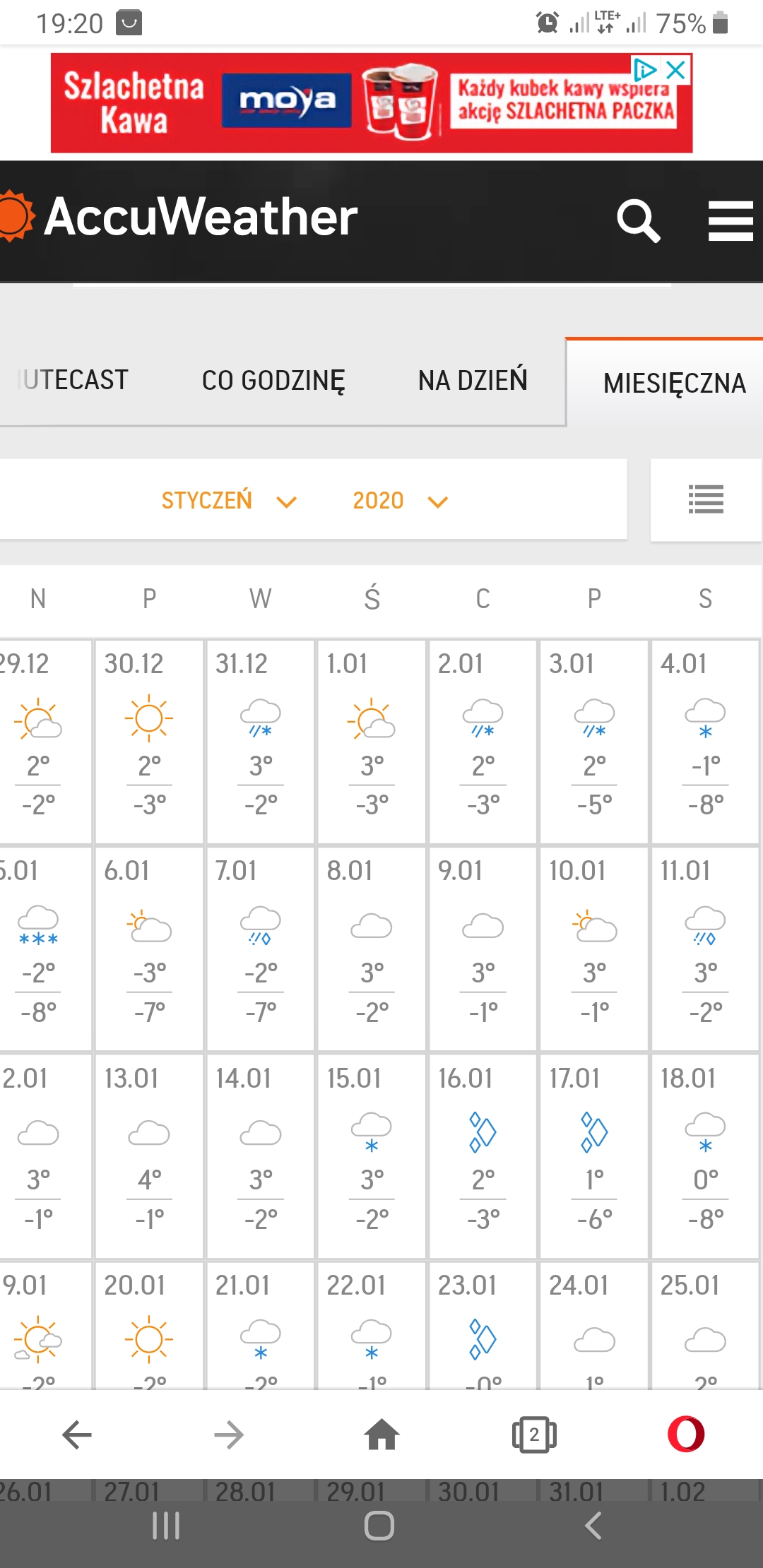Switch to the NA DZIEŃ tab
The width and height of the screenshot is (763, 1568).
[x=473, y=381]
